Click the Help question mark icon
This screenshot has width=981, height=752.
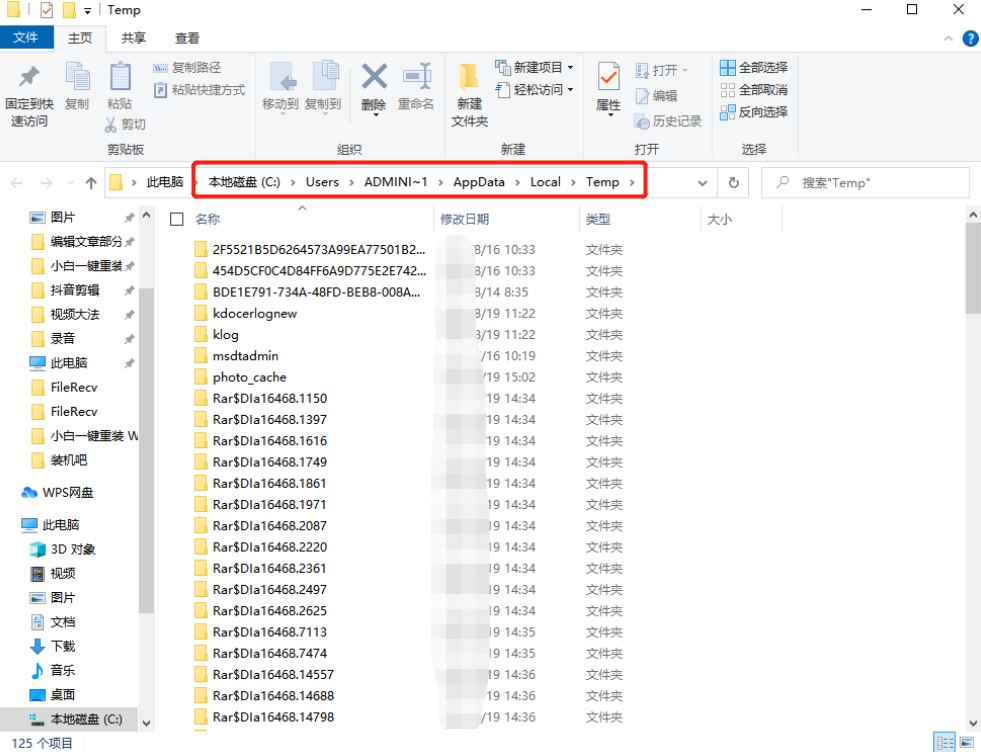(x=970, y=38)
